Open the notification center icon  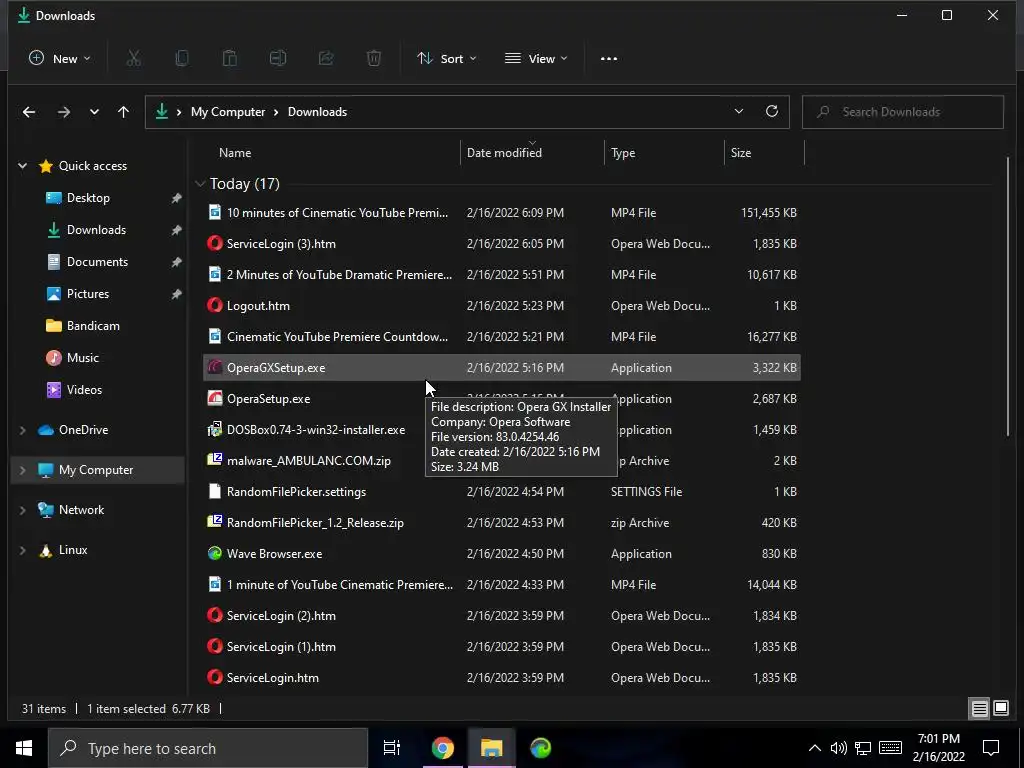click(991, 748)
